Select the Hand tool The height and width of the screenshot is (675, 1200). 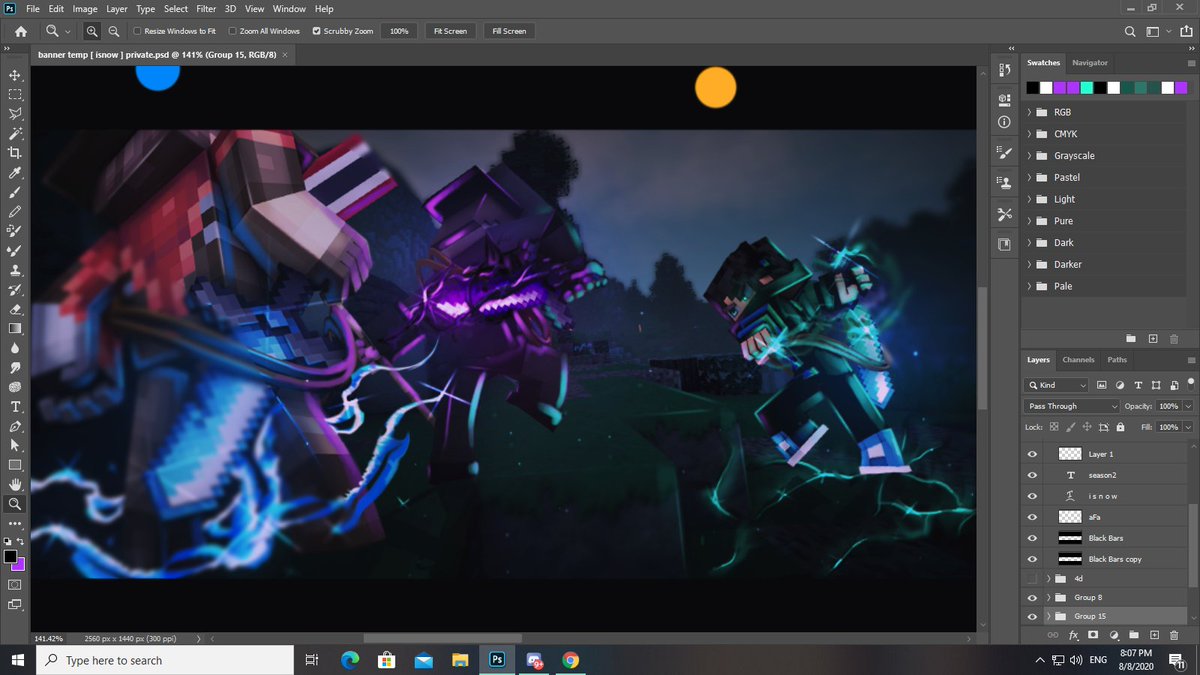click(15, 484)
